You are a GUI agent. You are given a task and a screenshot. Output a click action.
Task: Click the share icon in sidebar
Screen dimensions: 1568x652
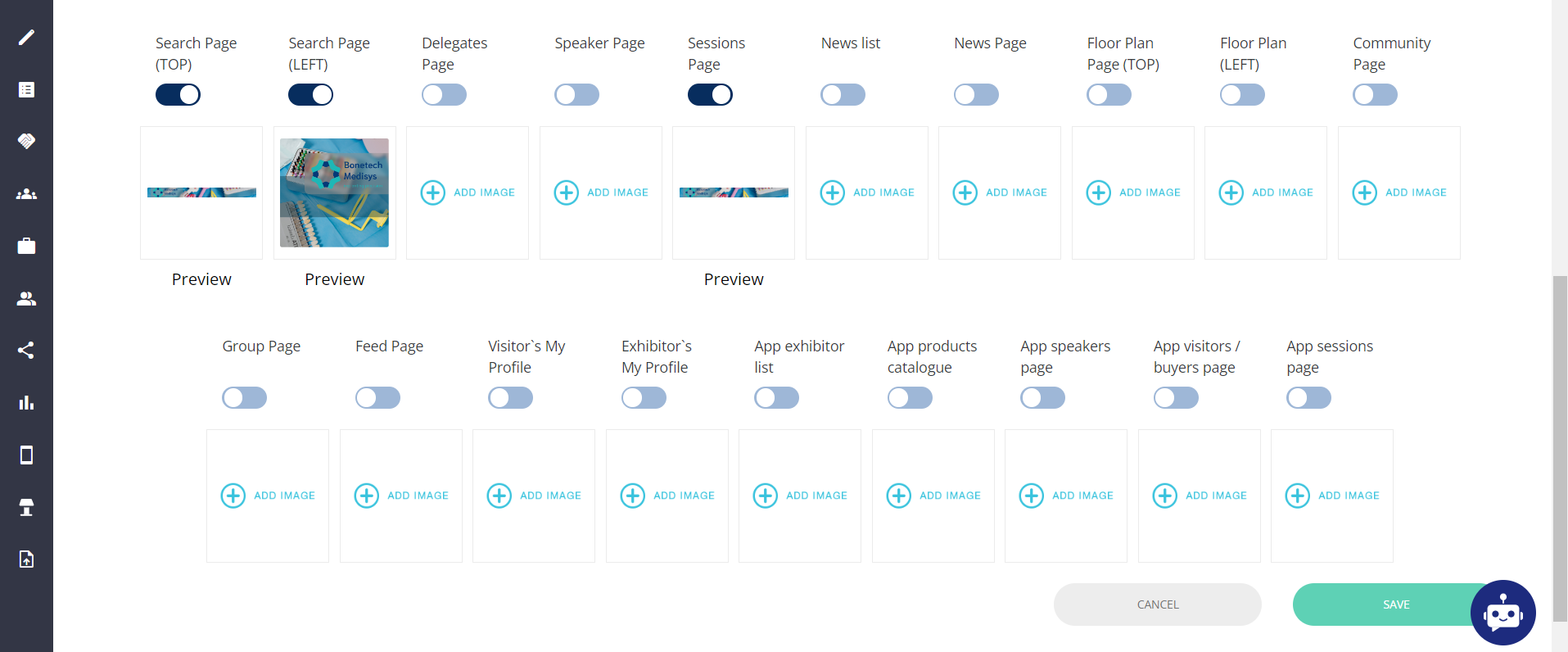click(26, 351)
